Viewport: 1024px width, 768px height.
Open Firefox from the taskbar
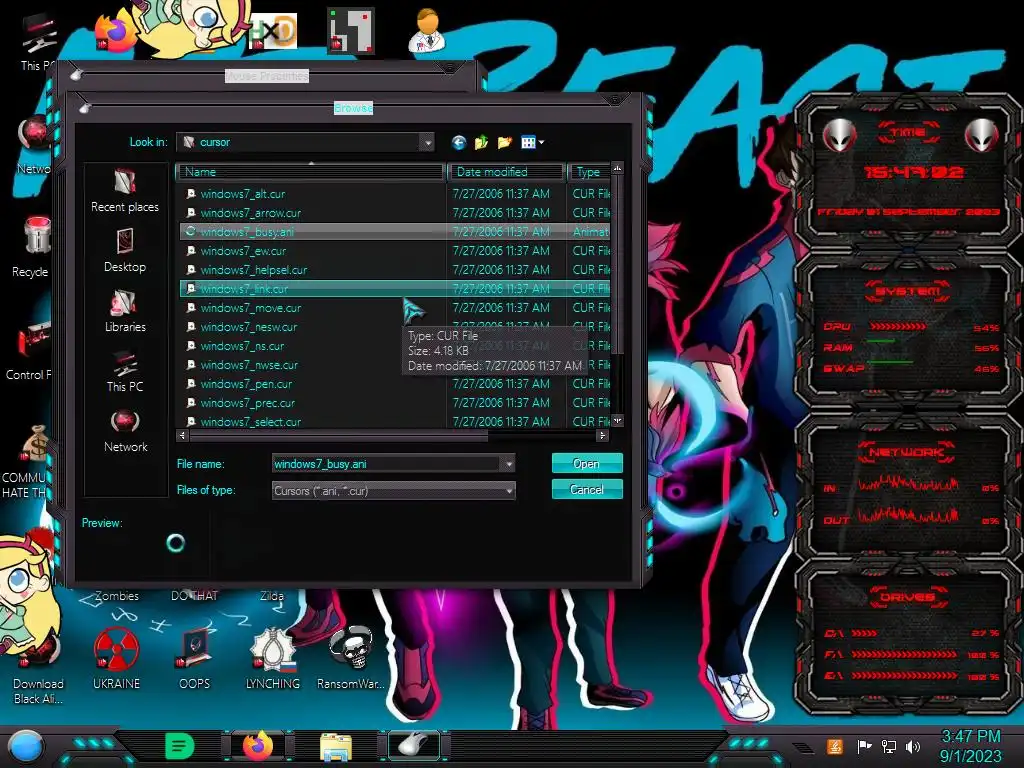[x=258, y=746]
